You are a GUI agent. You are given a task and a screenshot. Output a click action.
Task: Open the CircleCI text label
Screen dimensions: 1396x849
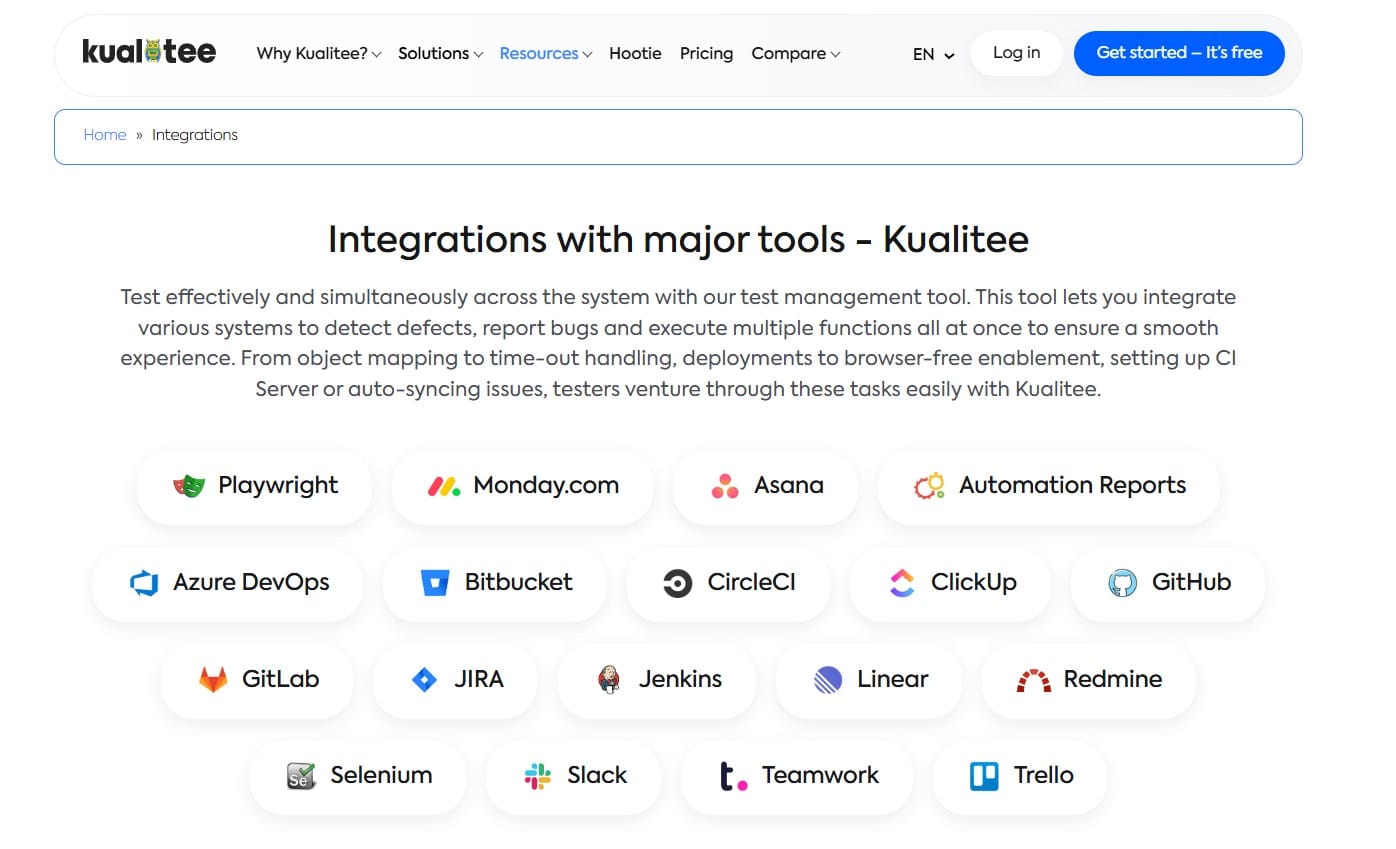click(751, 583)
